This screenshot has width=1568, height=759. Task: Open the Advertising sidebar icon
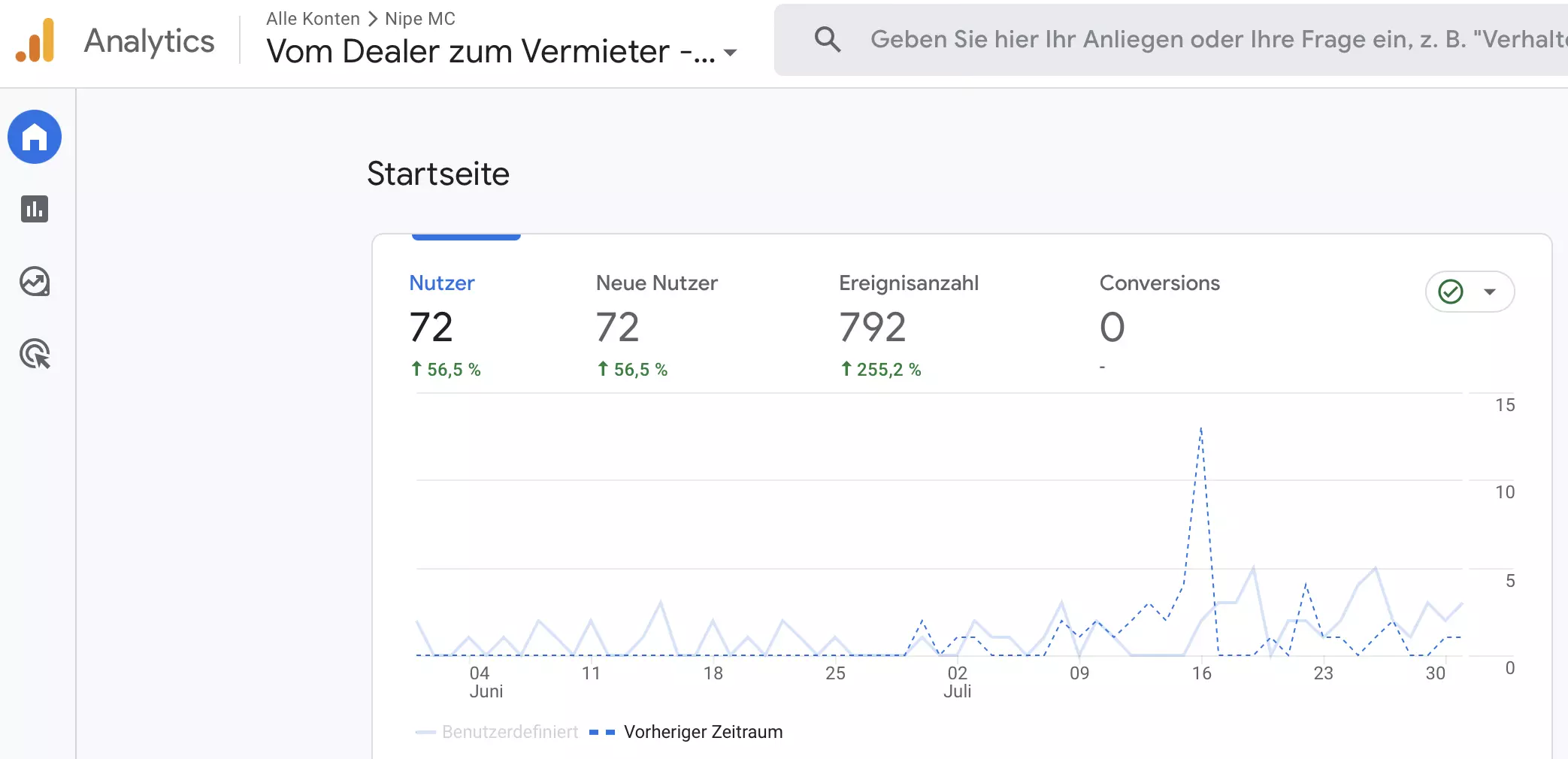tap(35, 354)
